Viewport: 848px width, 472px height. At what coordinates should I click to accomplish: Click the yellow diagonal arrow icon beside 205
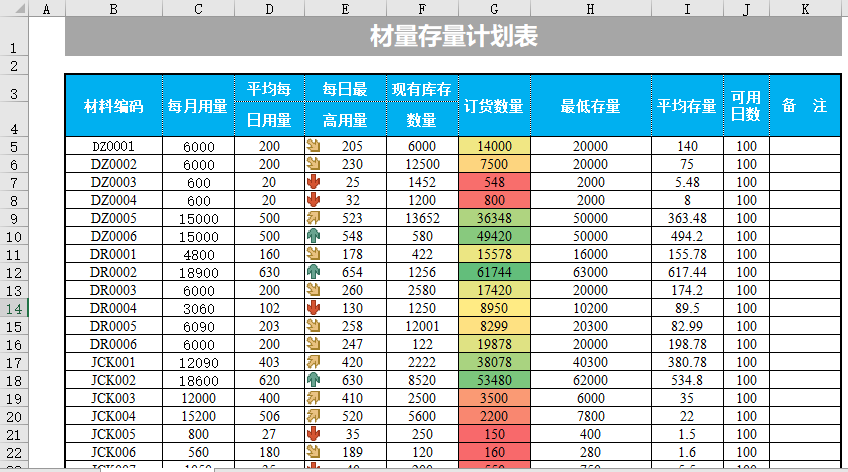(314, 146)
